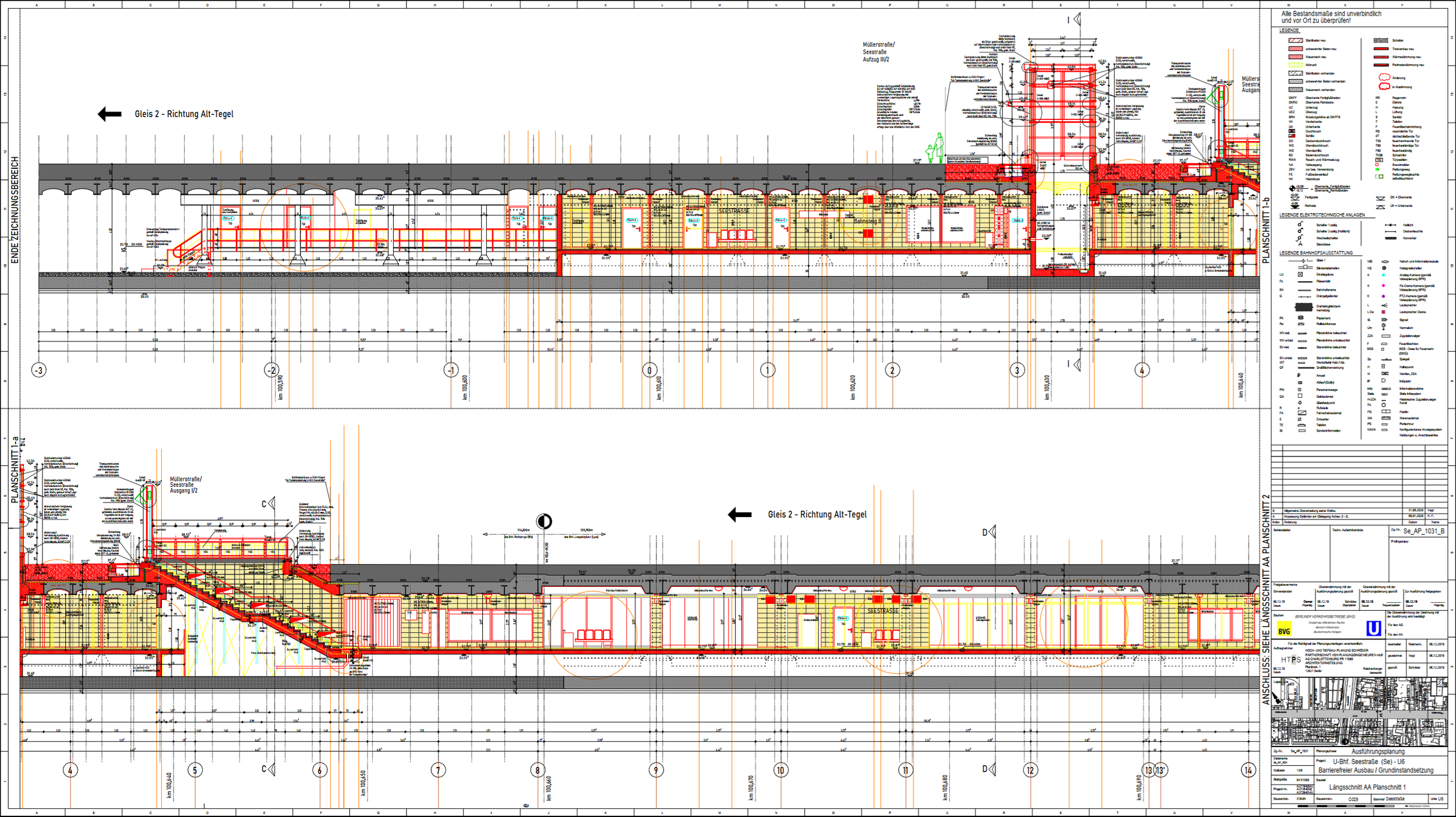This screenshot has height=817, width=1456.
Task: Click the 'km 100,610' chainage label
Action: click(x=659, y=387)
